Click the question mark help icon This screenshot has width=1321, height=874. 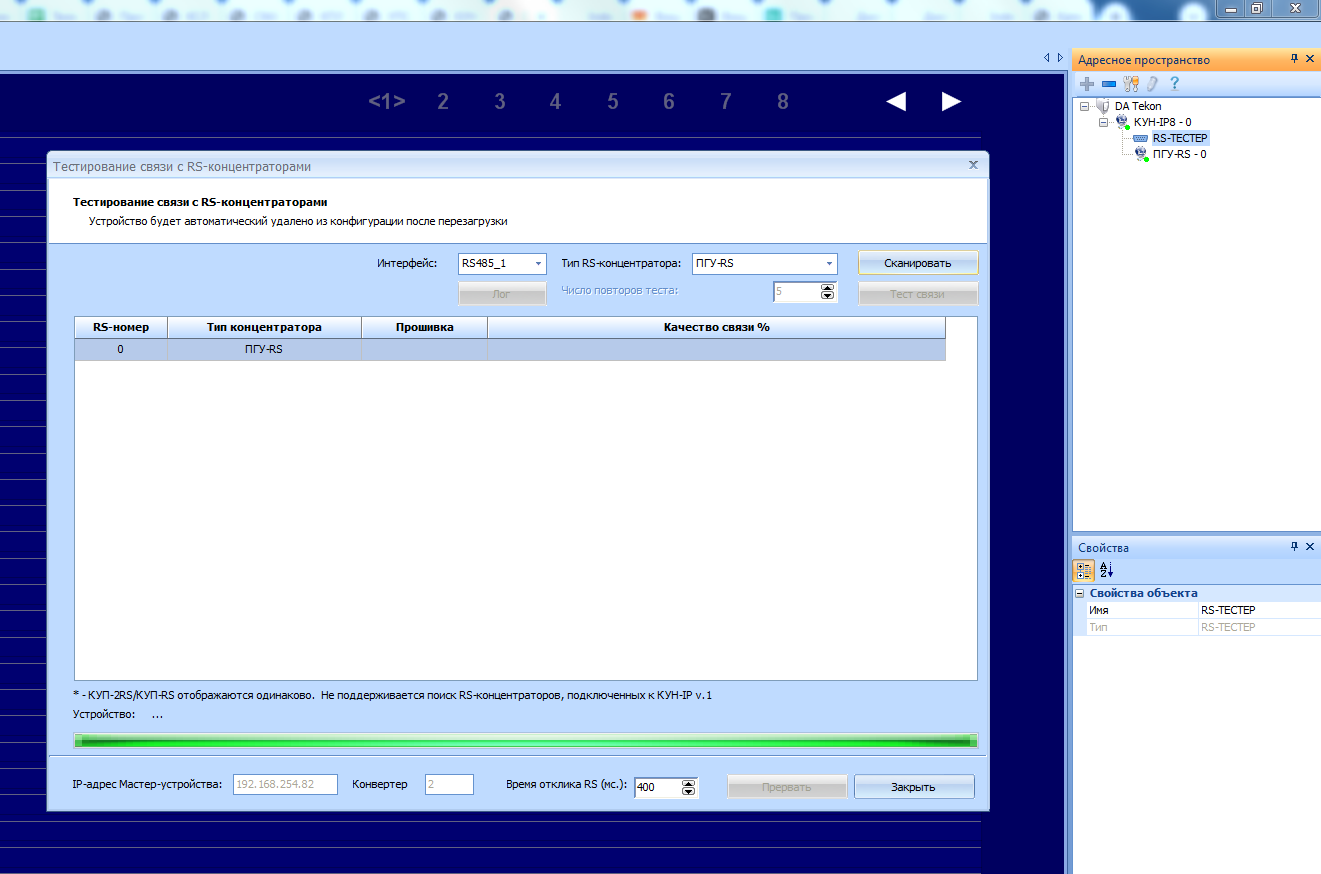[x=1174, y=84]
